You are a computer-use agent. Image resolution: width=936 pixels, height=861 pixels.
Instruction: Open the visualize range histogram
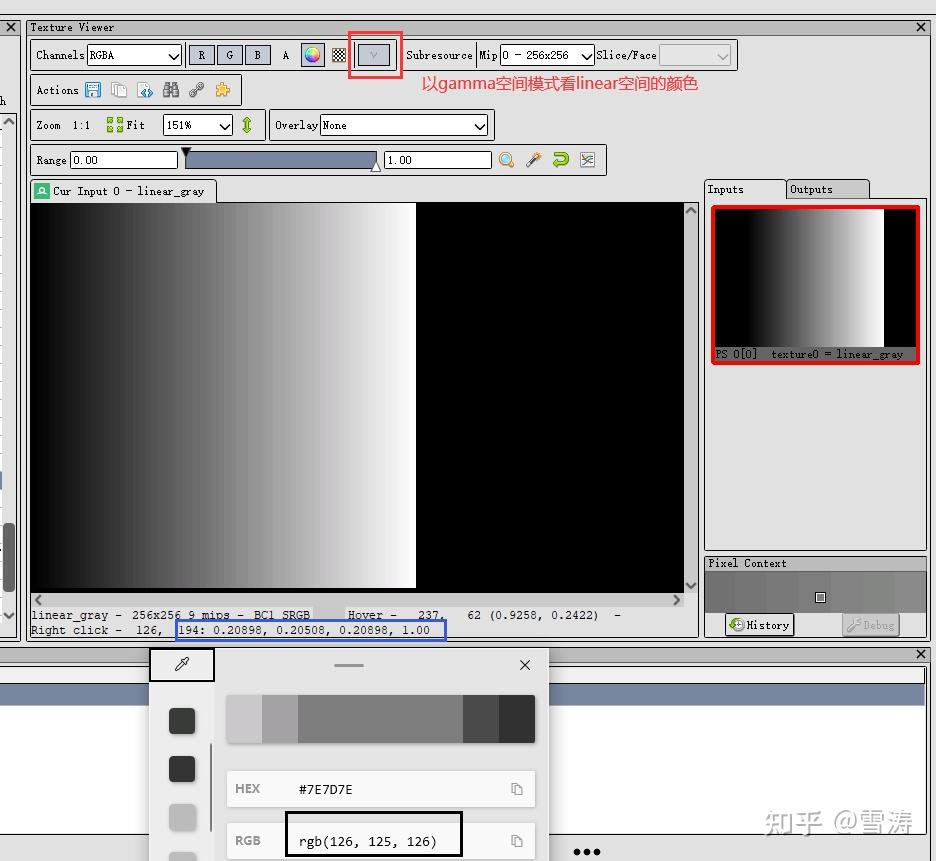[x=588, y=160]
